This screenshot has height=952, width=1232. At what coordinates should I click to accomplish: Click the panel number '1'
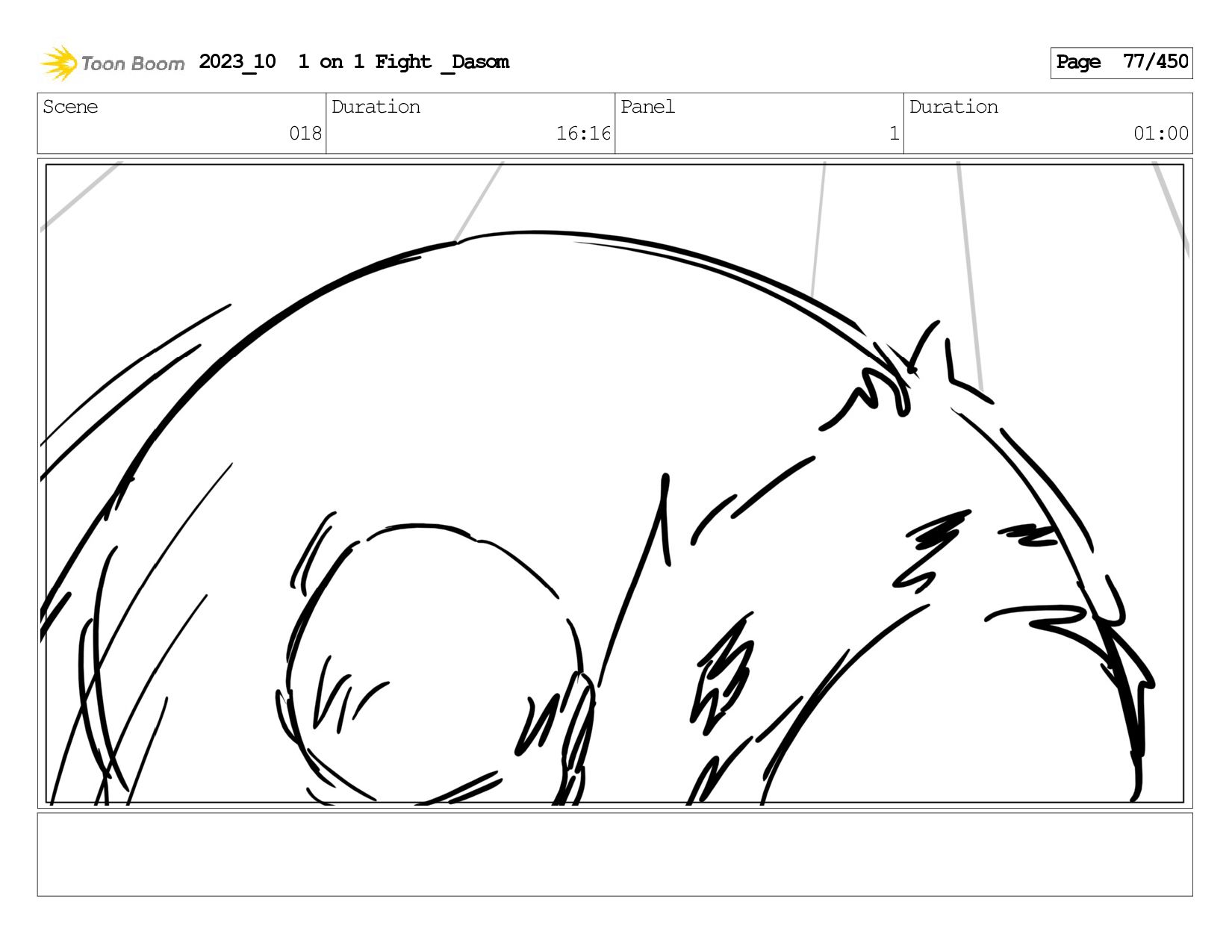(x=894, y=134)
